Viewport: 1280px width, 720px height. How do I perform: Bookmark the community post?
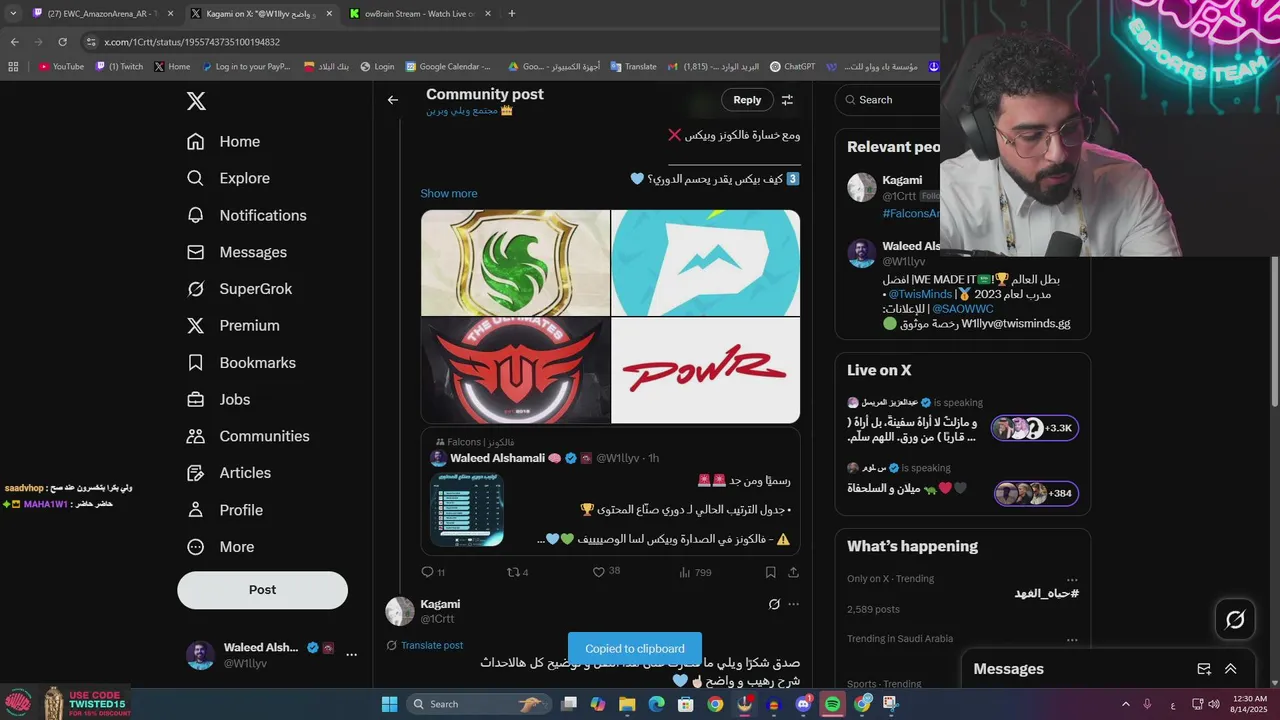pos(770,572)
